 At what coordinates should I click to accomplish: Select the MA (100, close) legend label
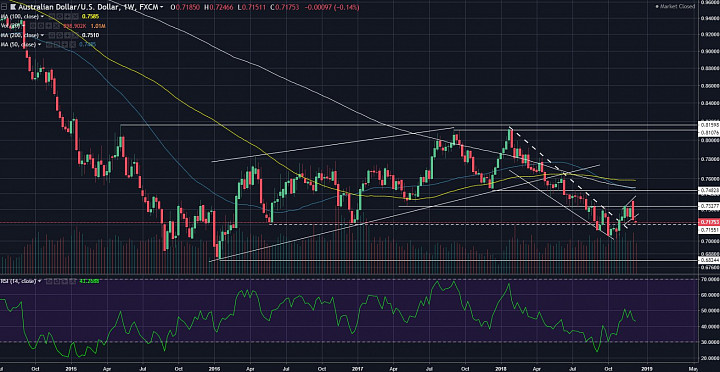tap(19, 17)
